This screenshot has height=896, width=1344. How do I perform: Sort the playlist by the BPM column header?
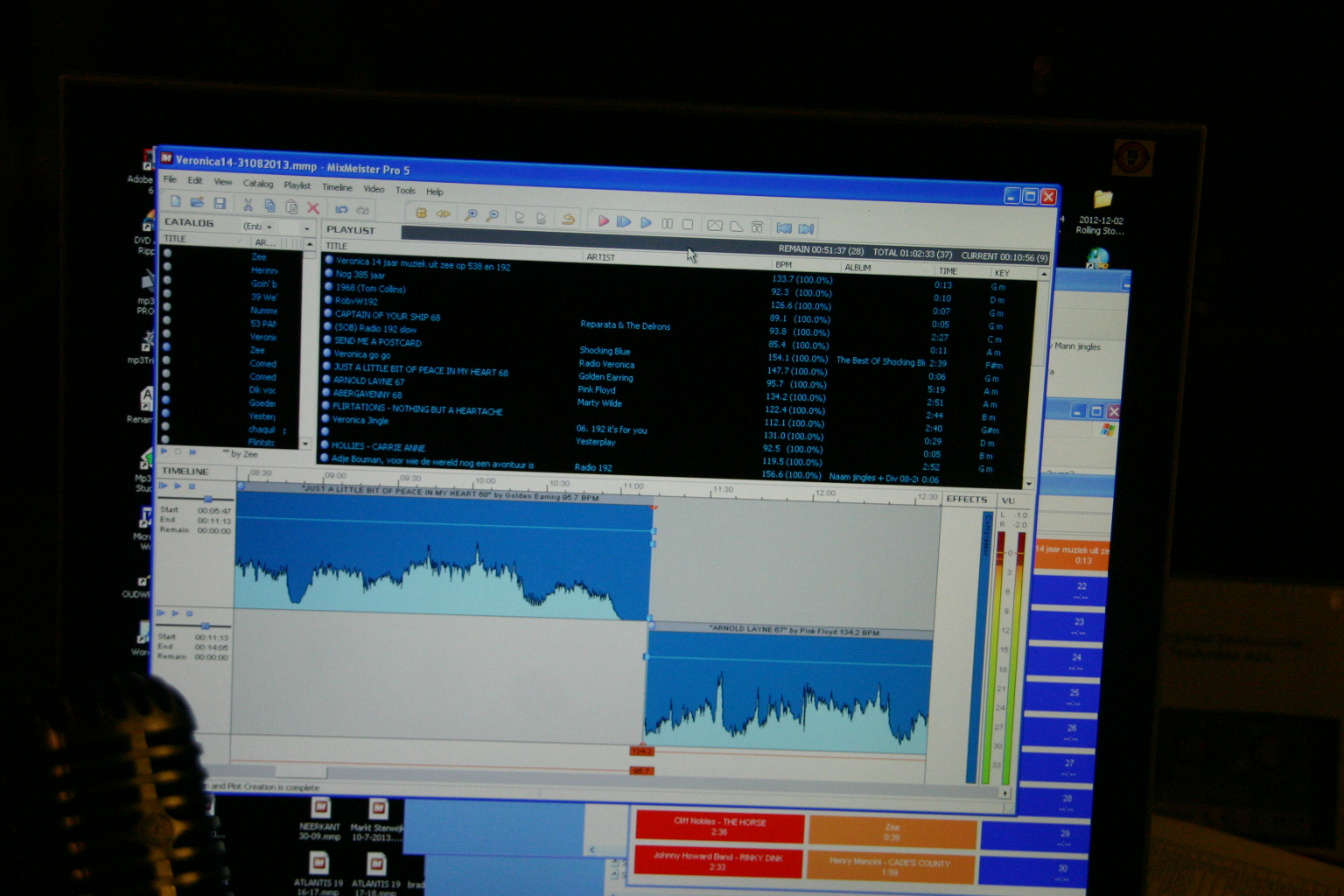784,264
